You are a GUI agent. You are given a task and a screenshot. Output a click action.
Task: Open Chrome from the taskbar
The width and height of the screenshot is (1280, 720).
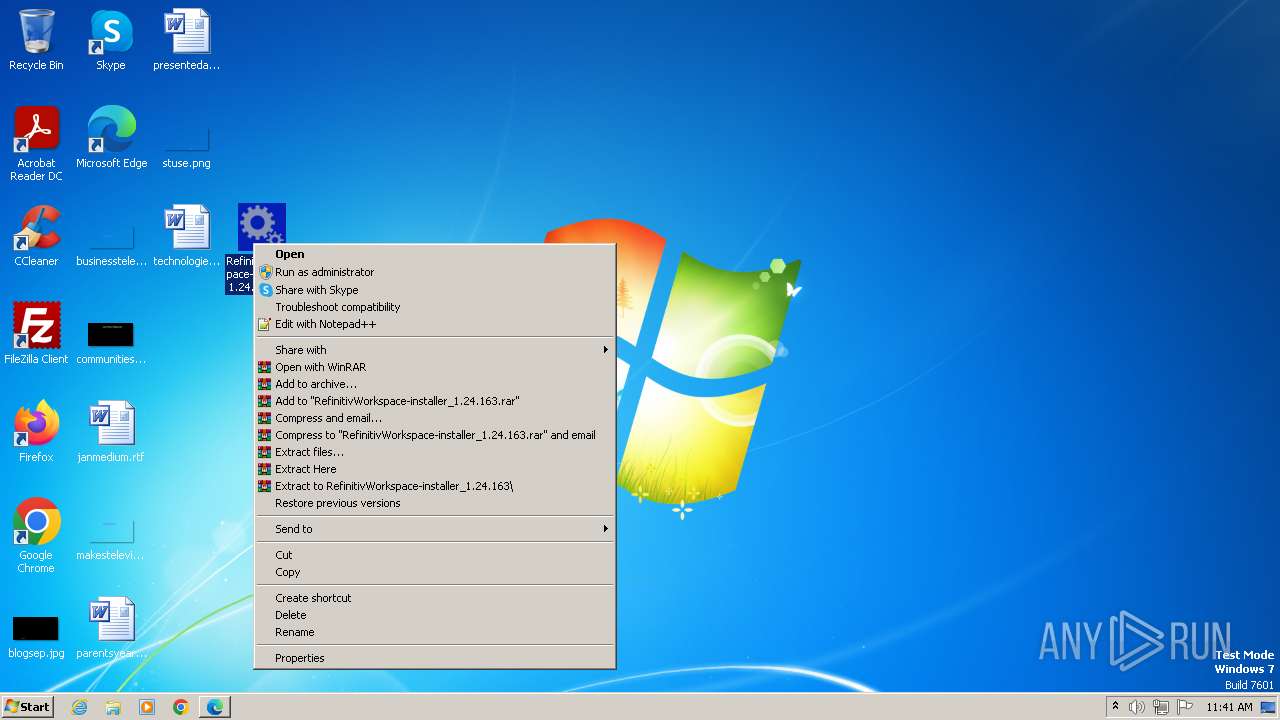[181, 707]
